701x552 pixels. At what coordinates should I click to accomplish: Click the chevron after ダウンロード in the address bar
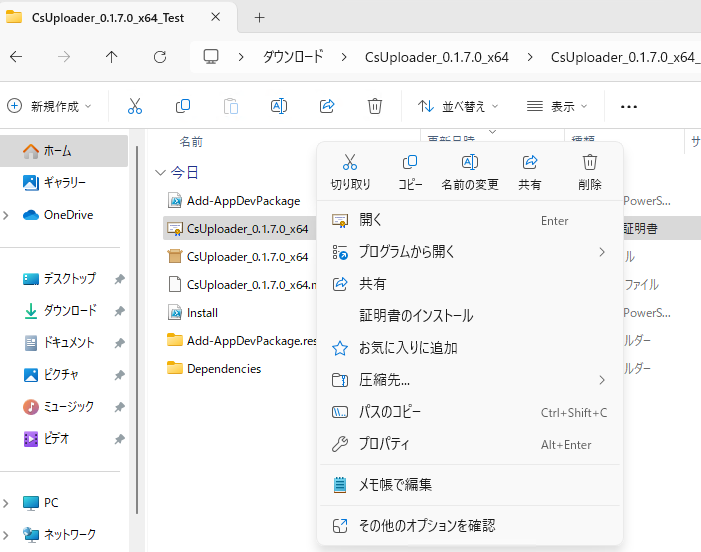click(x=344, y=57)
